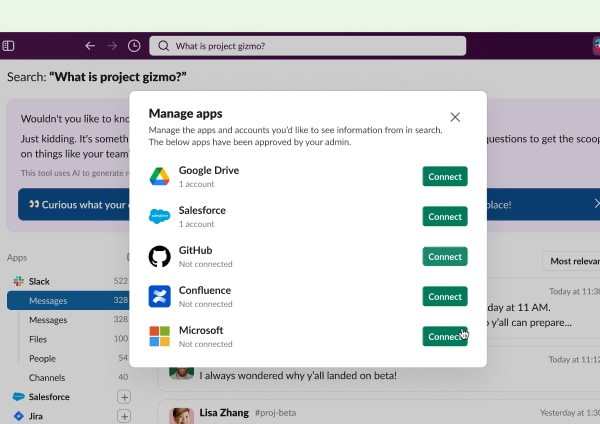The width and height of the screenshot is (600, 424).
Task: Connect the Confluence app
Action: (445, 297)
